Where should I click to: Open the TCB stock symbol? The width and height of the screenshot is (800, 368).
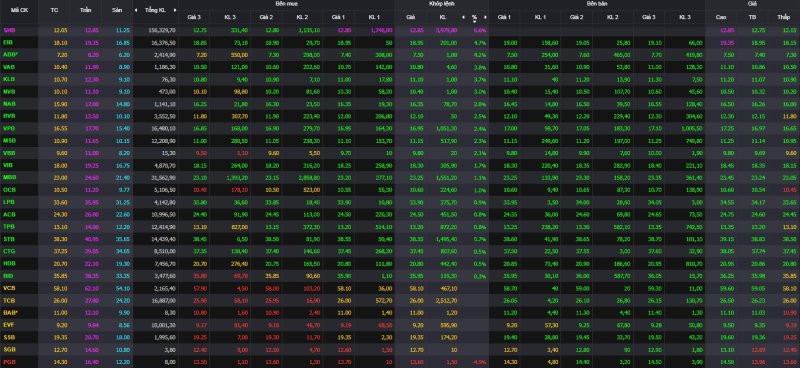click(8, 301)
